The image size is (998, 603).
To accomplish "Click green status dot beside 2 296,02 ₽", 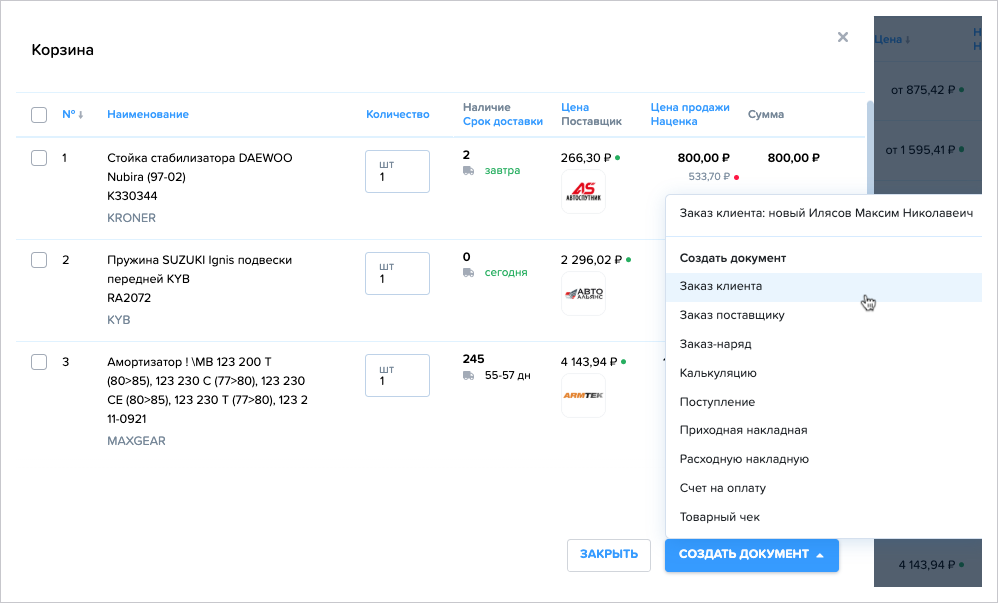I will 628,260.
